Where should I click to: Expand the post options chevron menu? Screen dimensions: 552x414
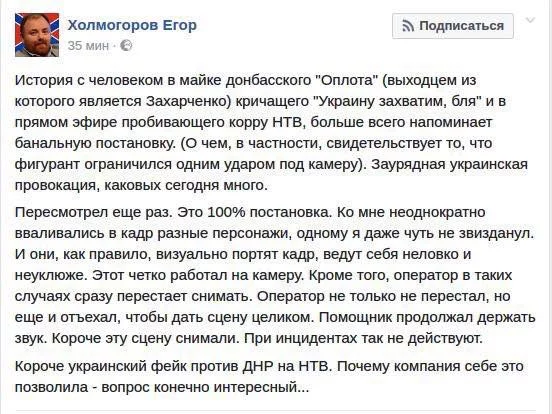click(x=531, y=20)
